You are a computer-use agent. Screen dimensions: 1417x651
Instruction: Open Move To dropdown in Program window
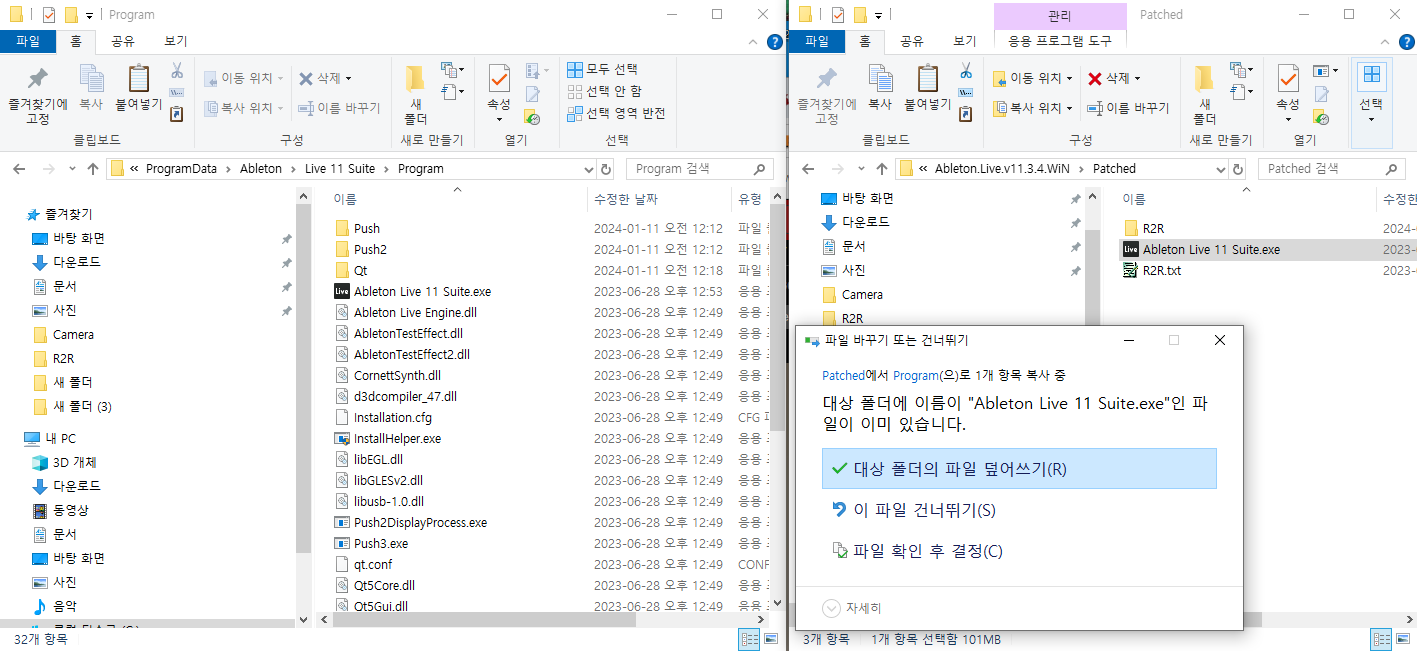pos(243,78)
